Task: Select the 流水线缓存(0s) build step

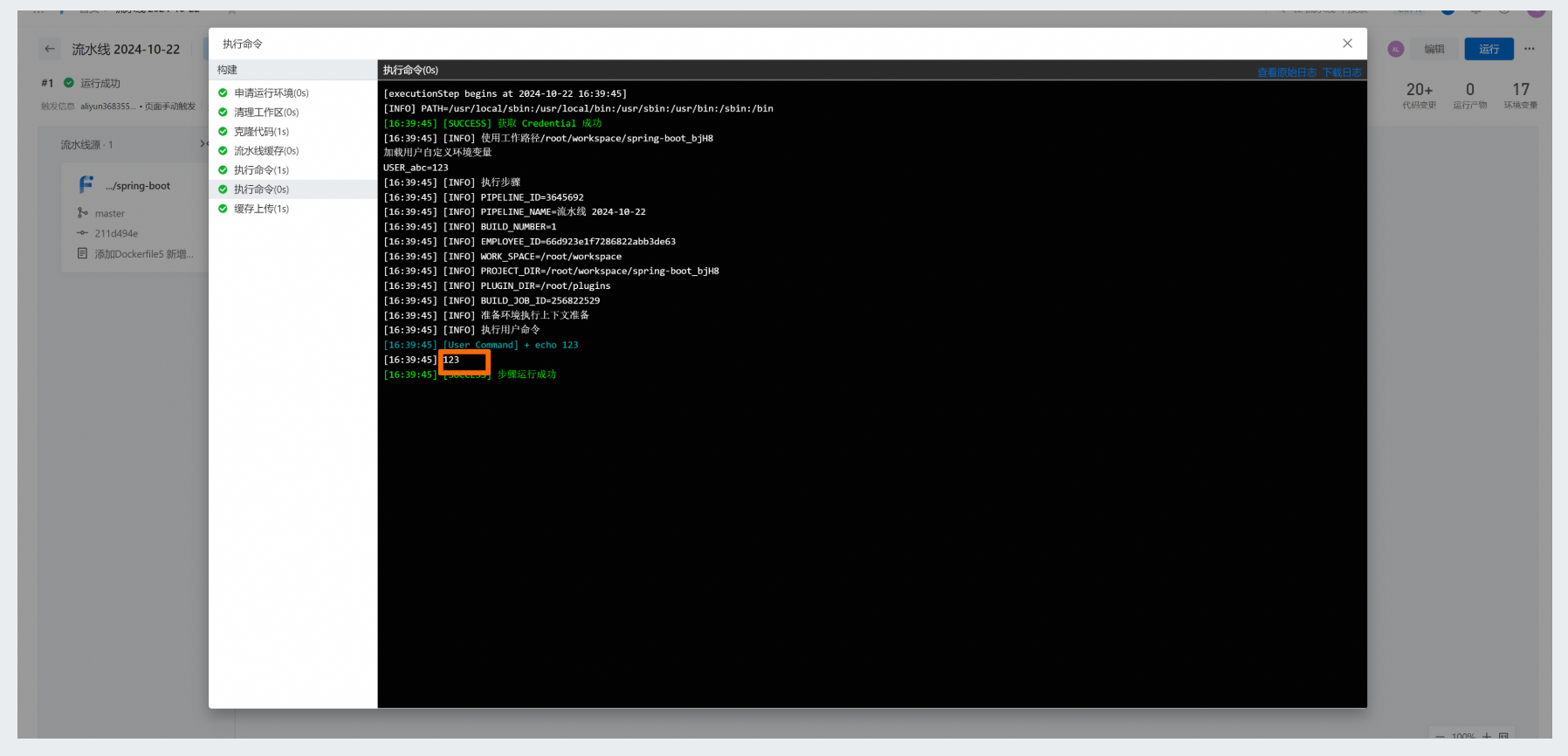Action: [x=292, y=150]
